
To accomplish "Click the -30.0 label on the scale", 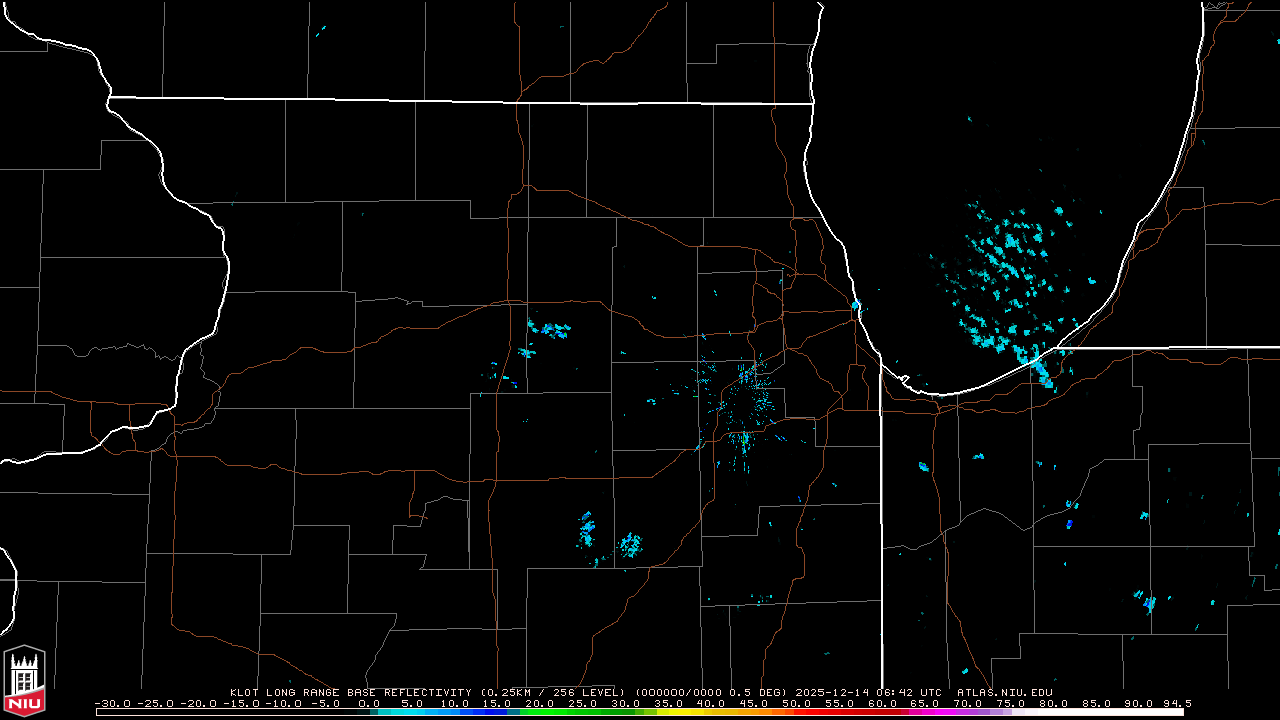I will click(112, 703).
